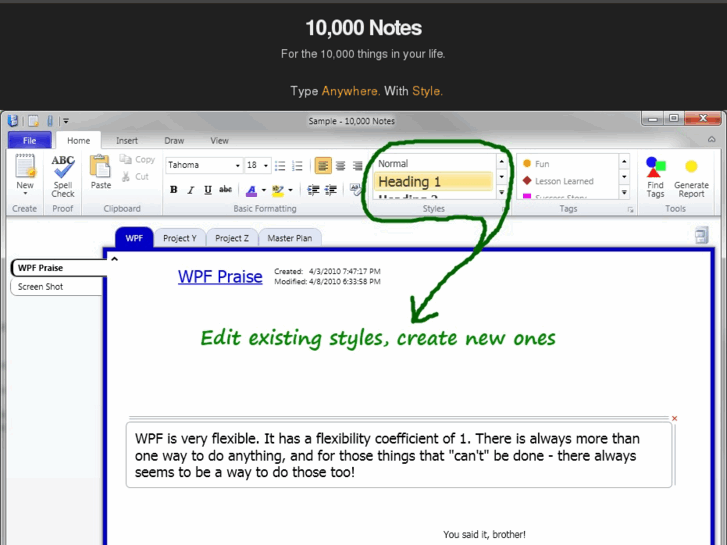Apply the font color
This screenshot has height=545, width=727.
point(251,190)
